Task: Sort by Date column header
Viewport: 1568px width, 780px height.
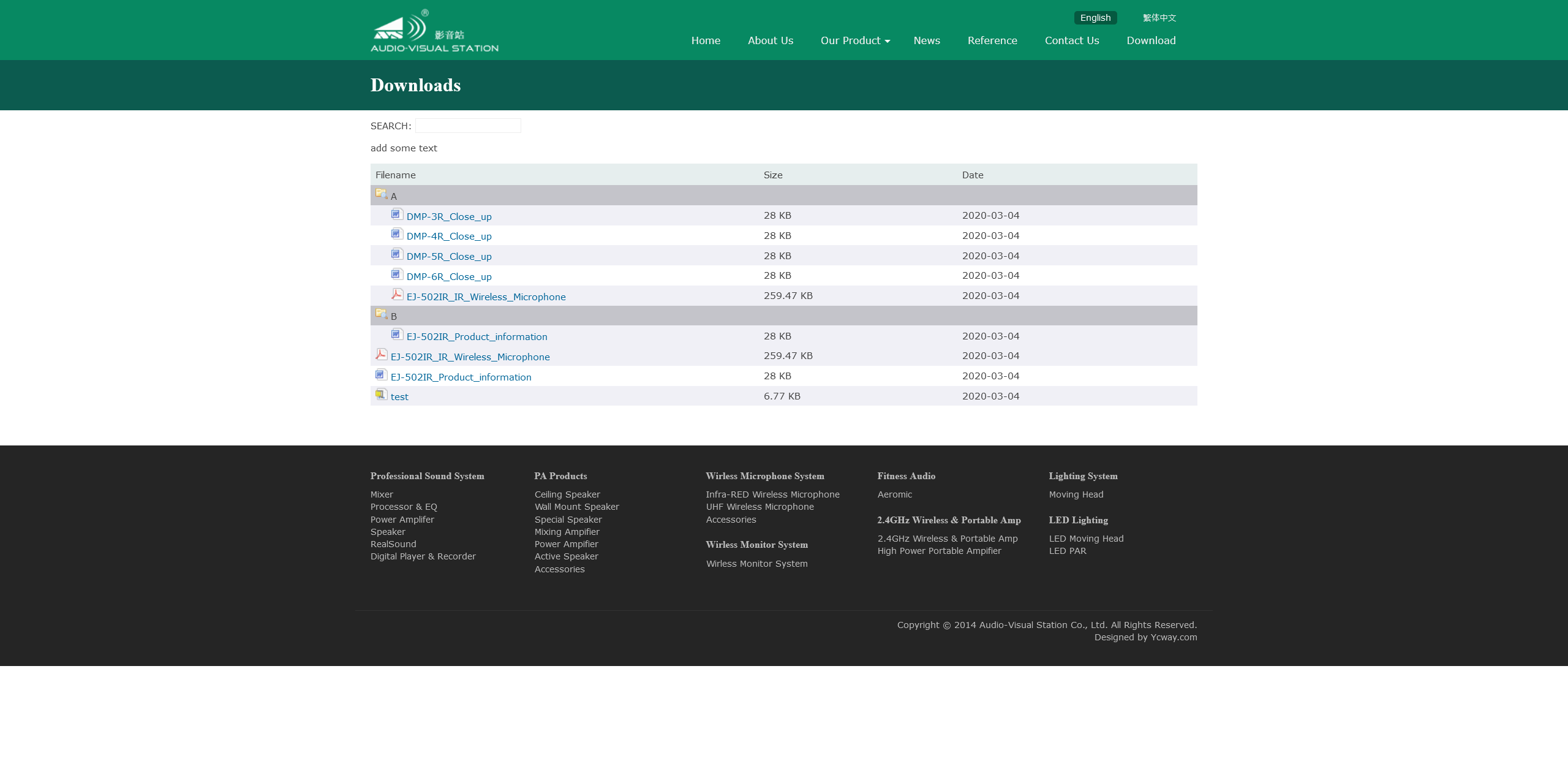Action: (x=973, y=175)
